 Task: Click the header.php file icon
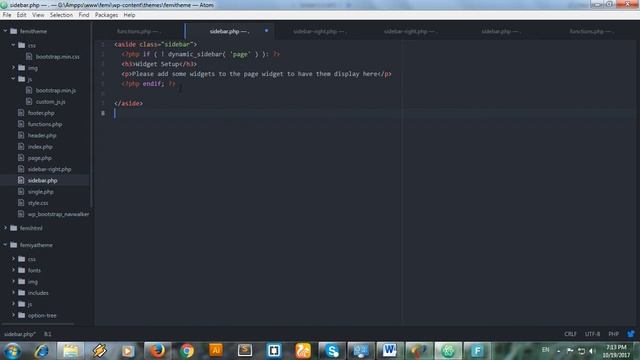21,135
